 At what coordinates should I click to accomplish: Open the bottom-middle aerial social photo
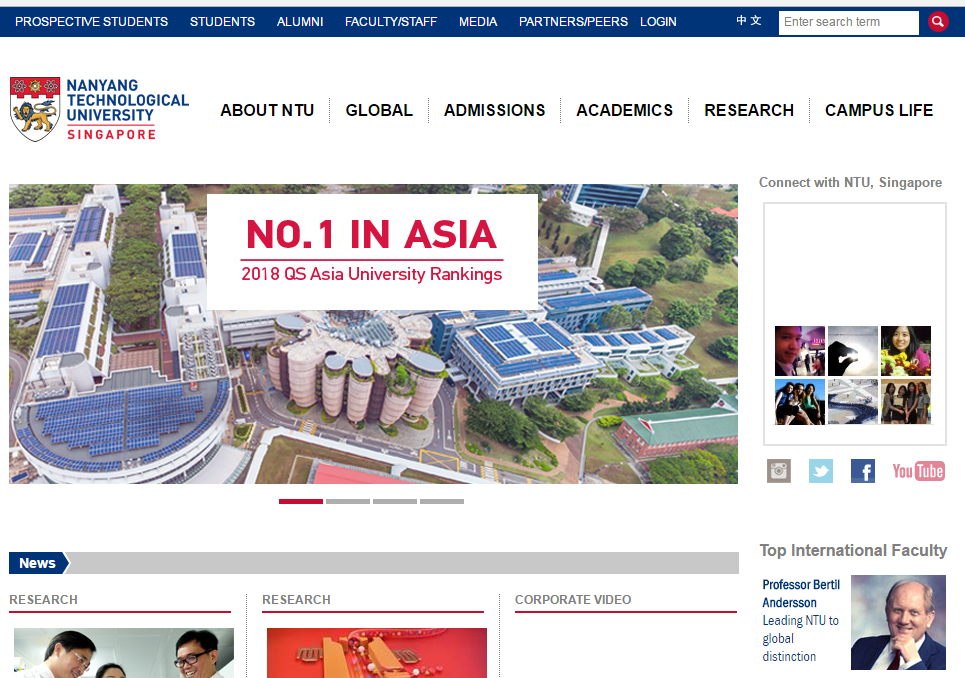[x=852, y=402]
